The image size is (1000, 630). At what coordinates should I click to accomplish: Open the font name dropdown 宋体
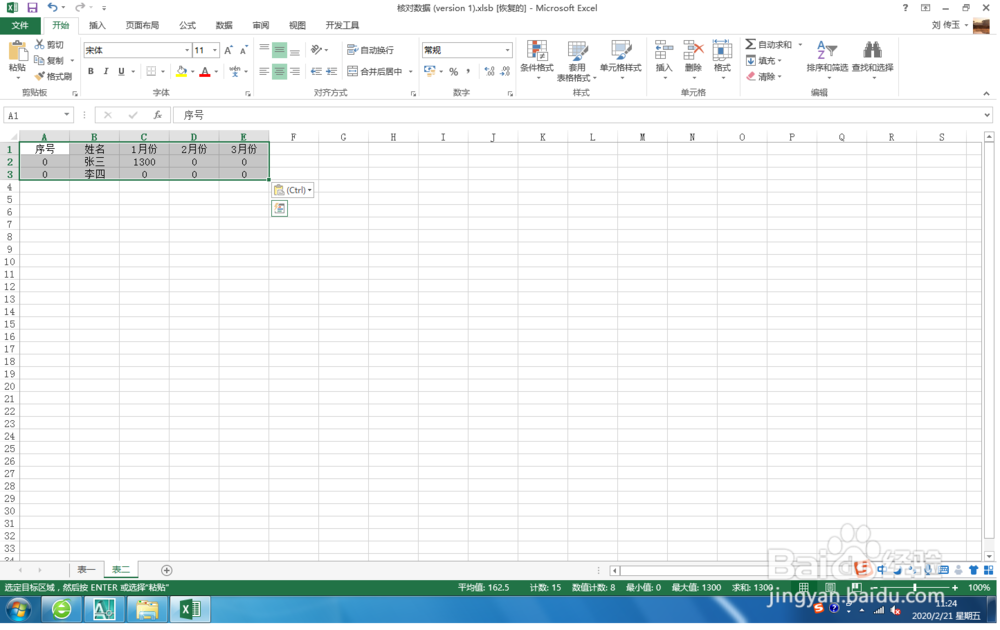(x=187, y=50)
